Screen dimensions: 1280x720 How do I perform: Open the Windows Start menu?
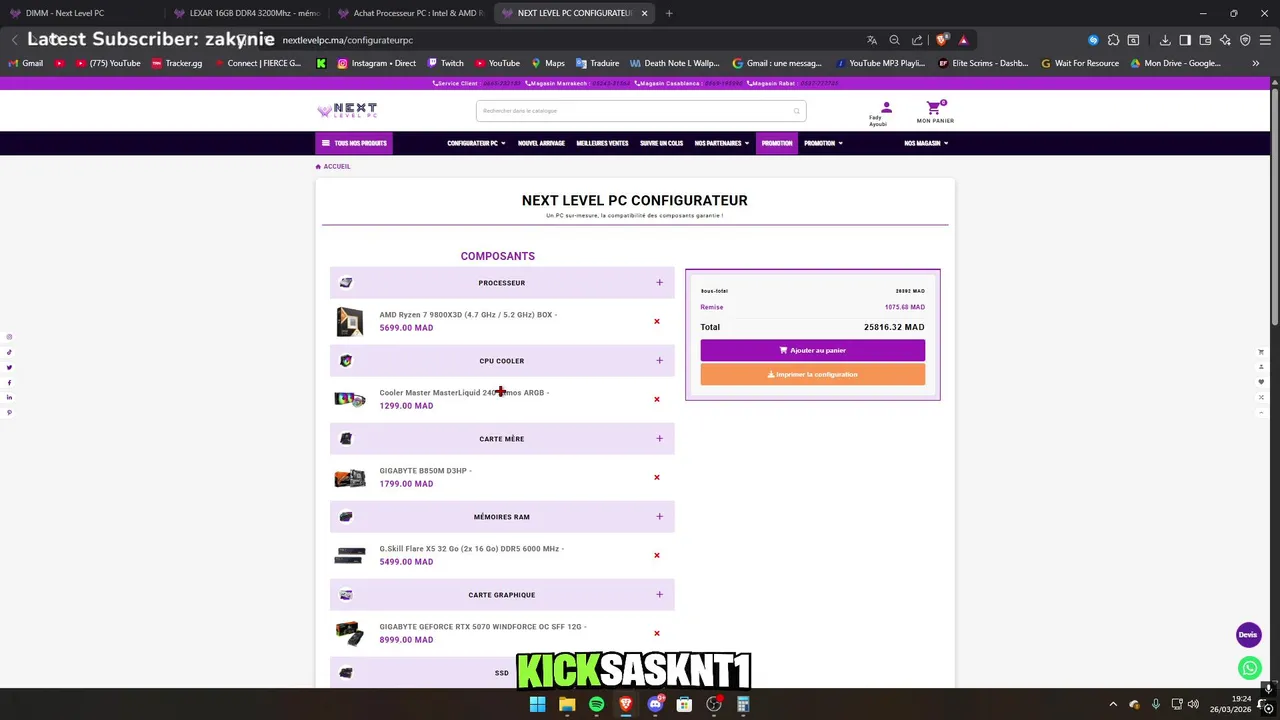[x=537, y=704]
